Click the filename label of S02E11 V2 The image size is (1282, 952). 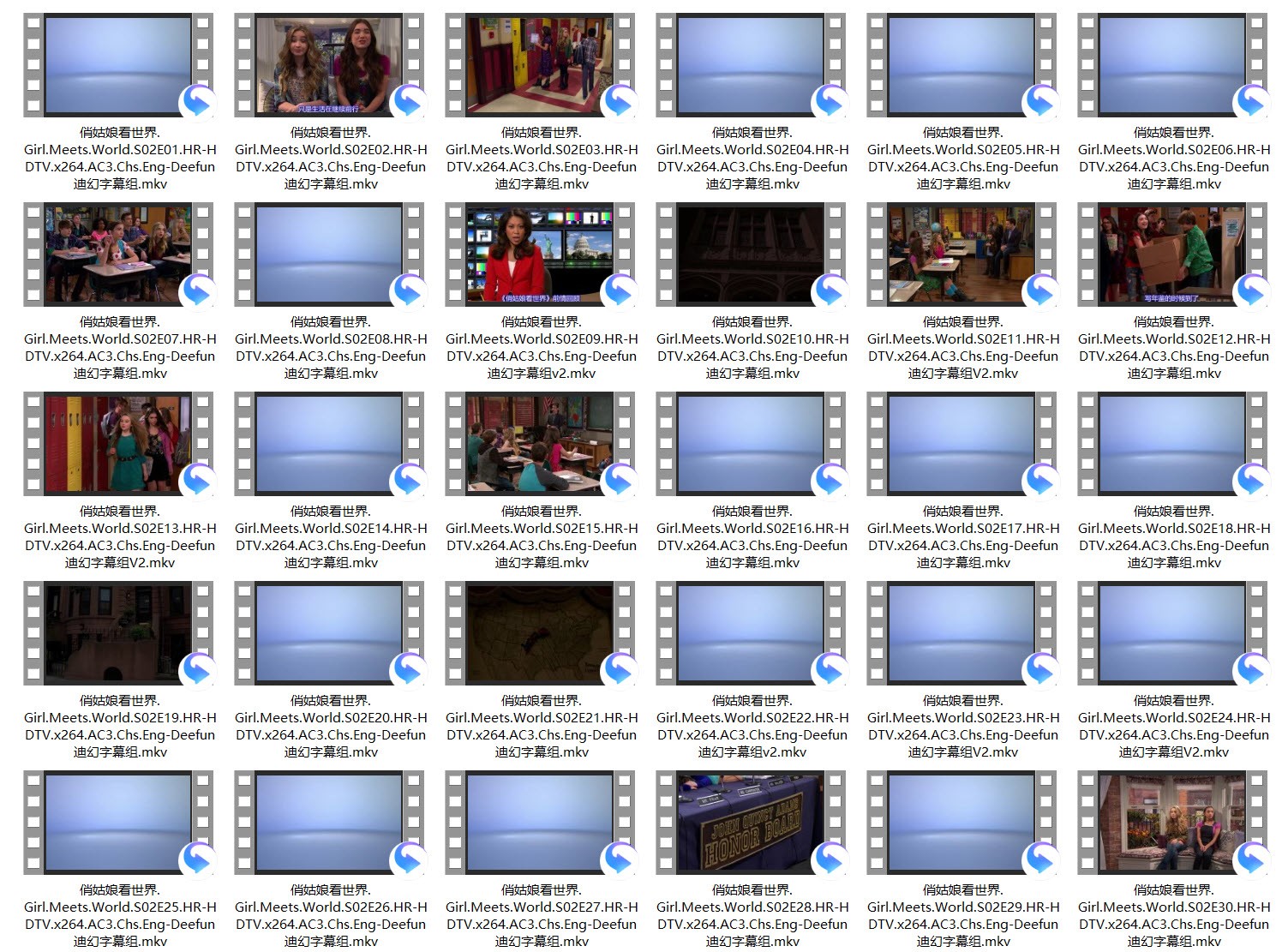click(x=963, y=356)
